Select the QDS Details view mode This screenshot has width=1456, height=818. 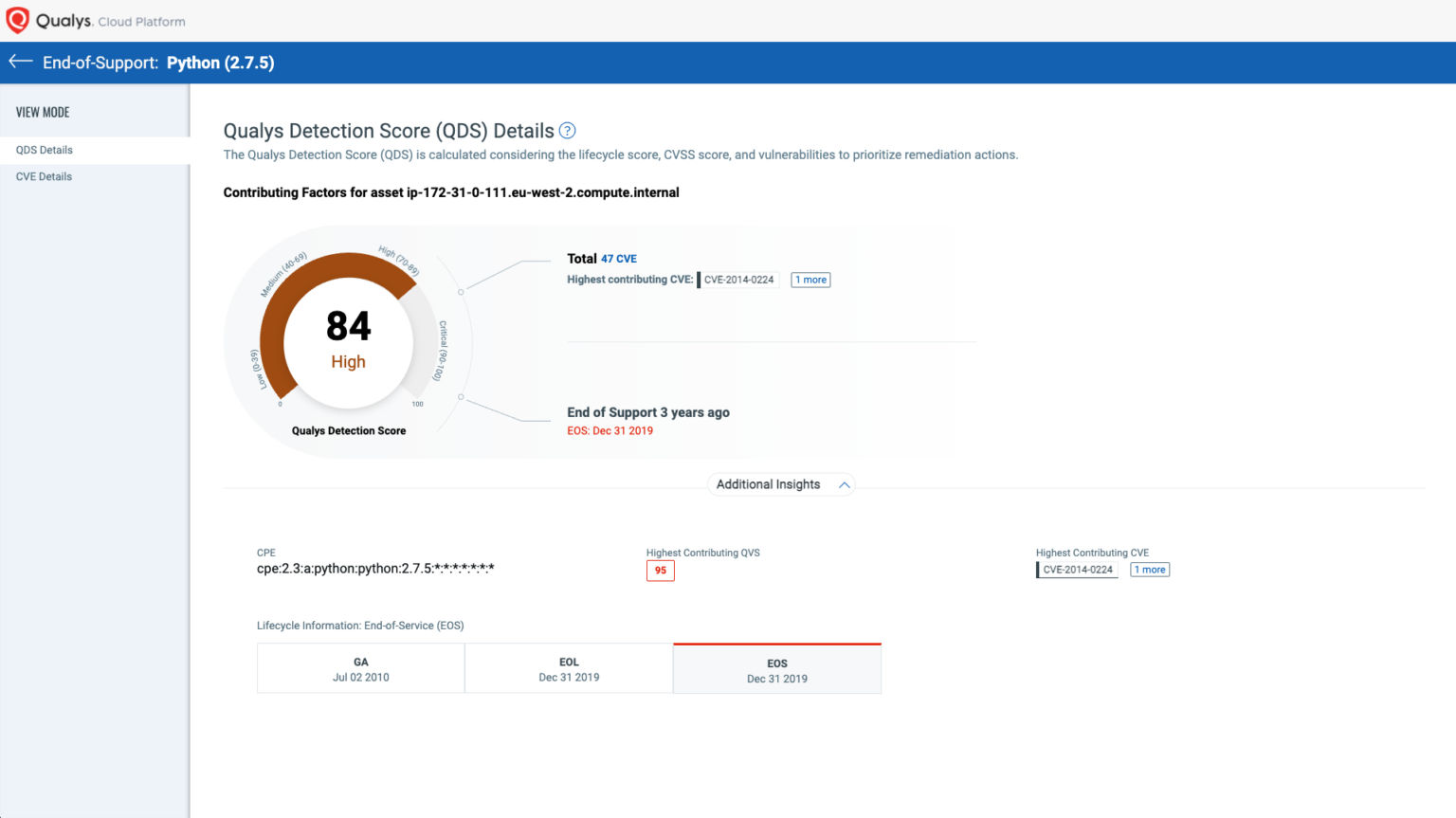click(x=44, y=150)
